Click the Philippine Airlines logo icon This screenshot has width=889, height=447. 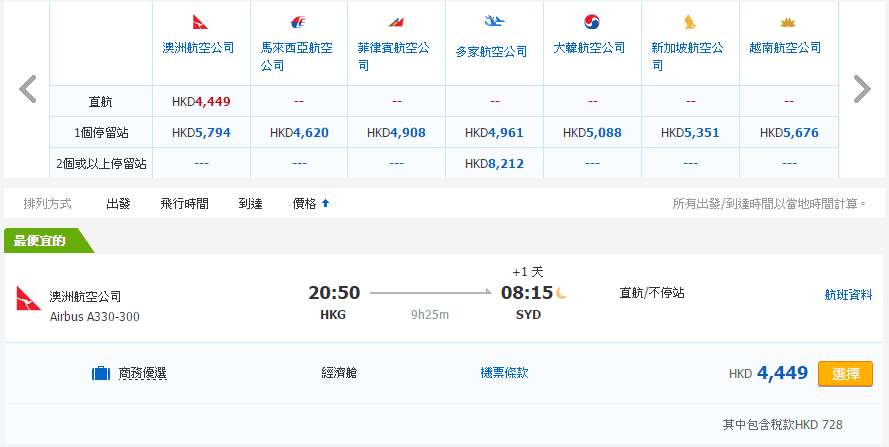tap(396, 22)
